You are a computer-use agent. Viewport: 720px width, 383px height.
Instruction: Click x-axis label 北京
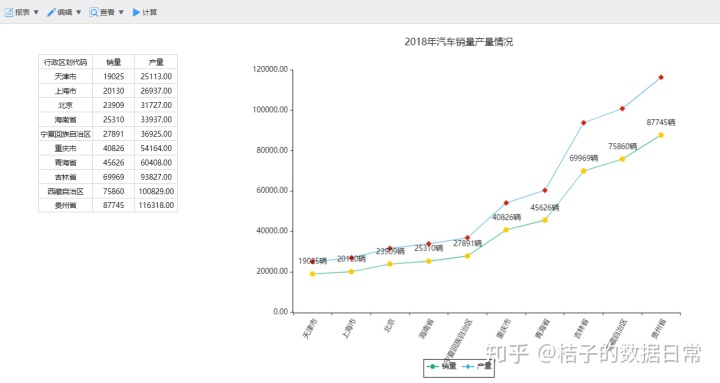pyautogui.click(x=389, y=326)
